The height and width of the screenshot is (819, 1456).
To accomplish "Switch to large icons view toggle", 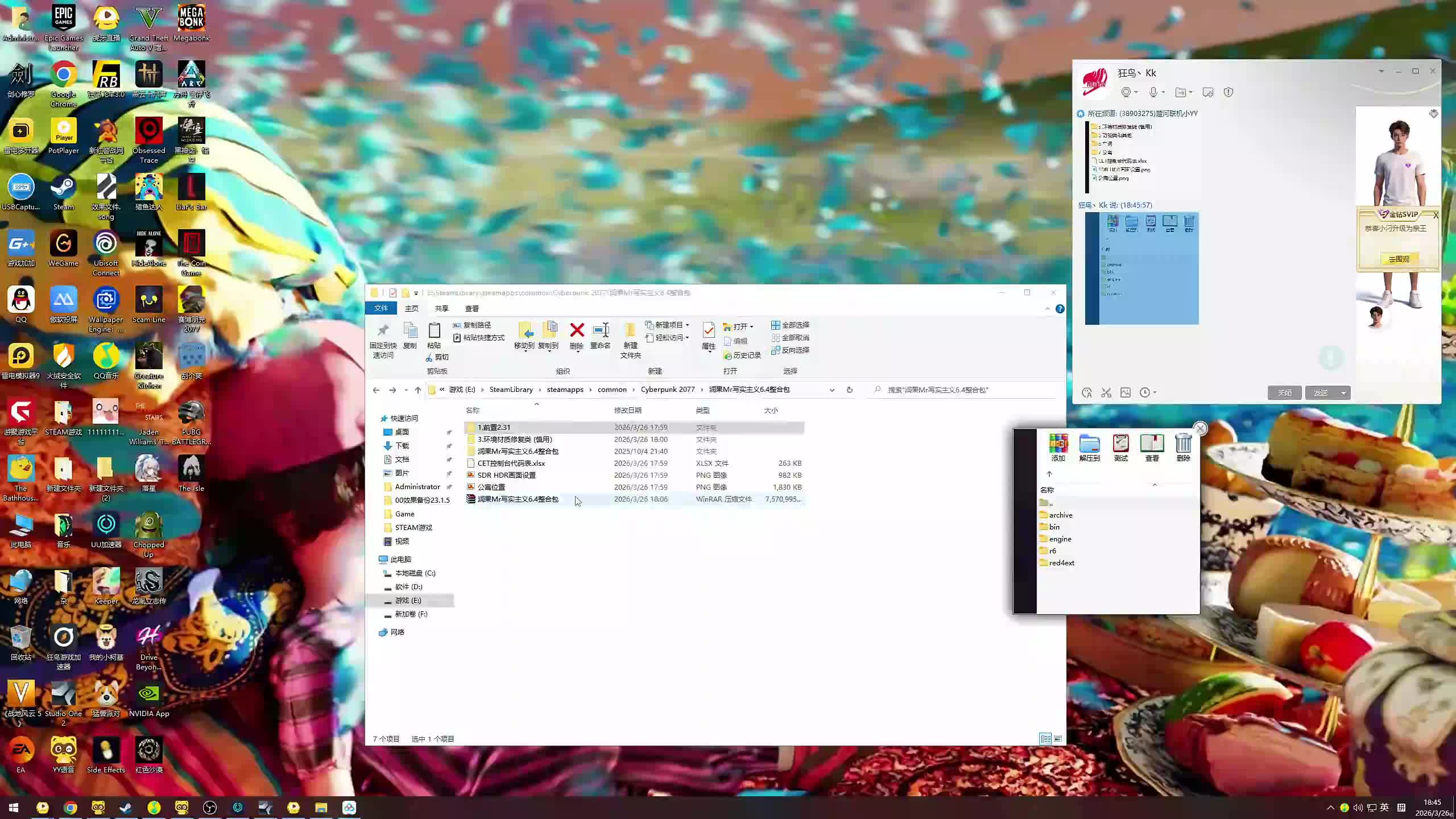I will click(x=1058, y=739).
